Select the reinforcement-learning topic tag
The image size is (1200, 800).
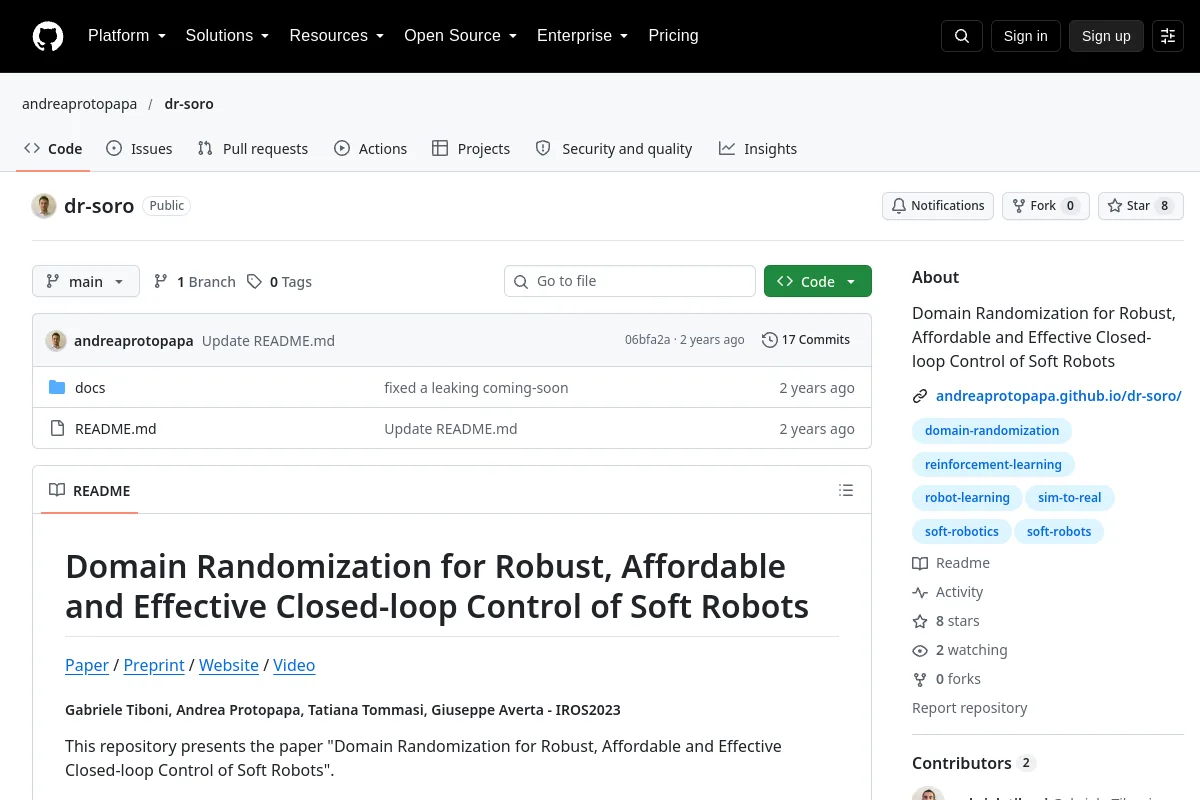coord(993,465)
